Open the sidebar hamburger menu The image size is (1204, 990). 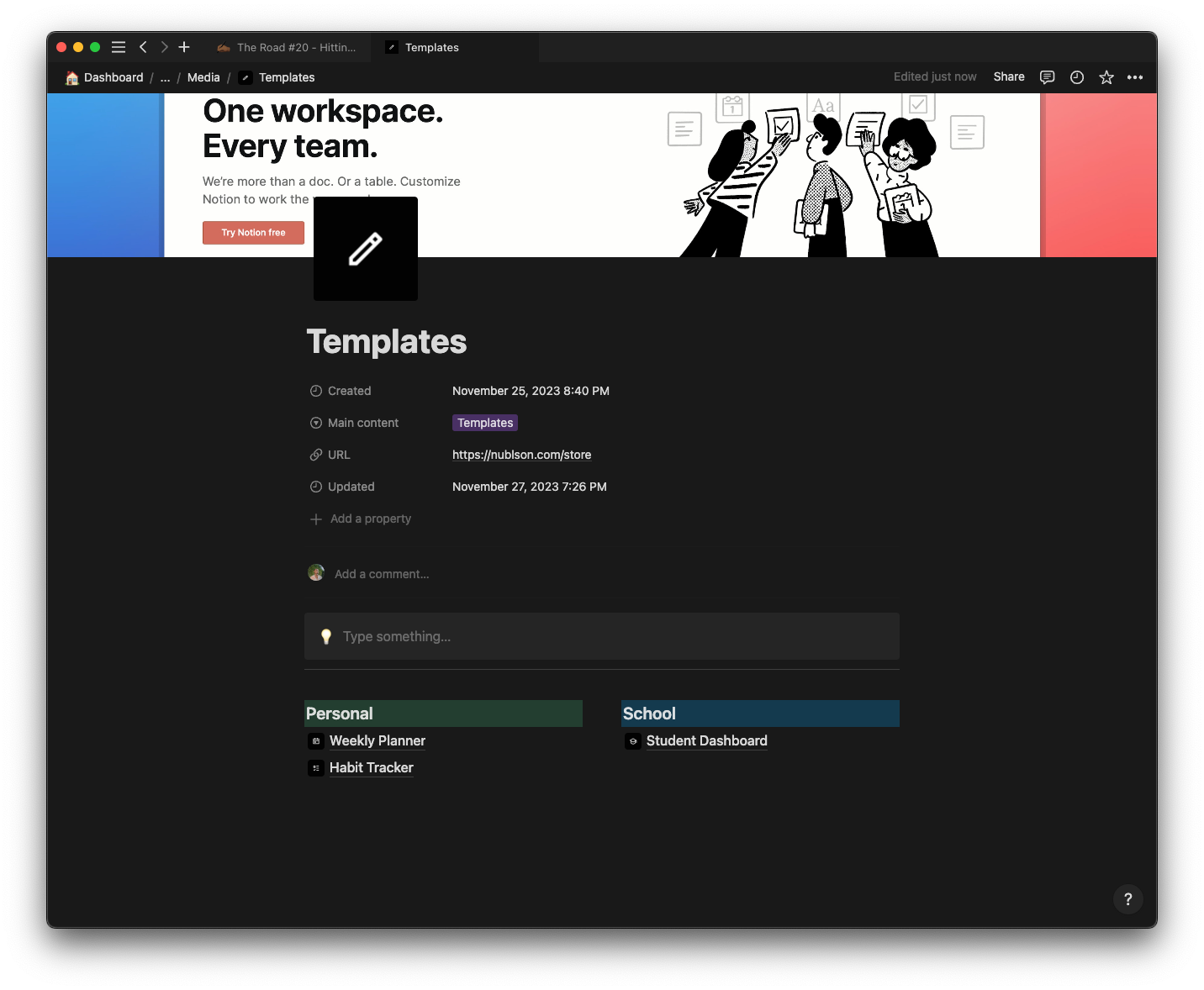coord(119,47)
